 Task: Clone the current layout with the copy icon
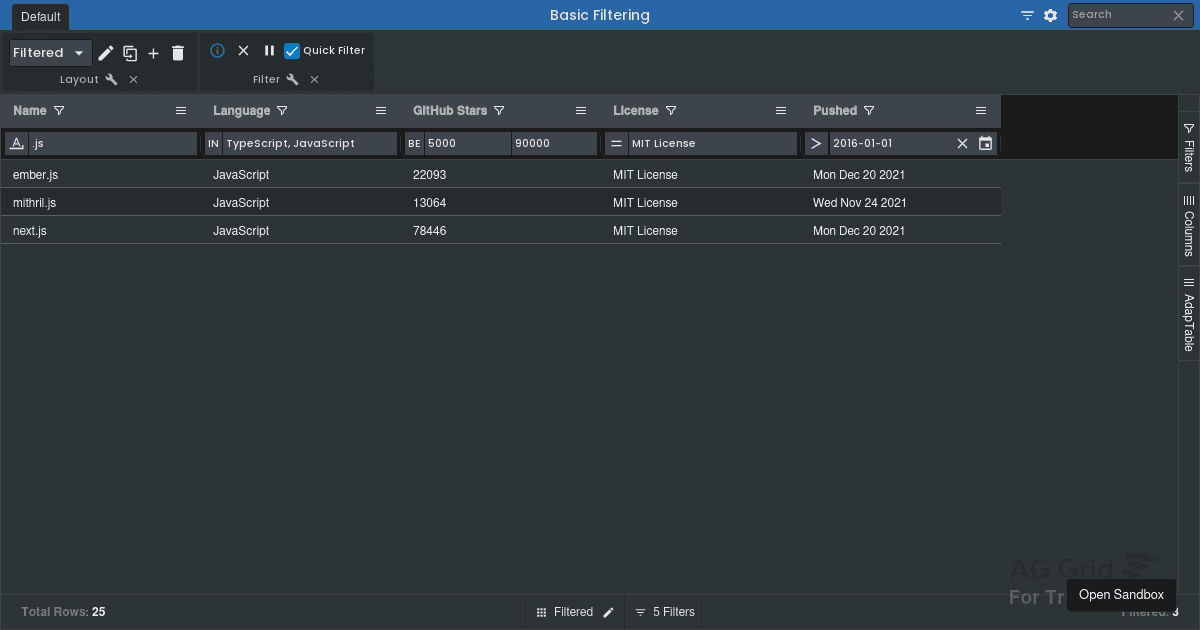click(130, 53)
